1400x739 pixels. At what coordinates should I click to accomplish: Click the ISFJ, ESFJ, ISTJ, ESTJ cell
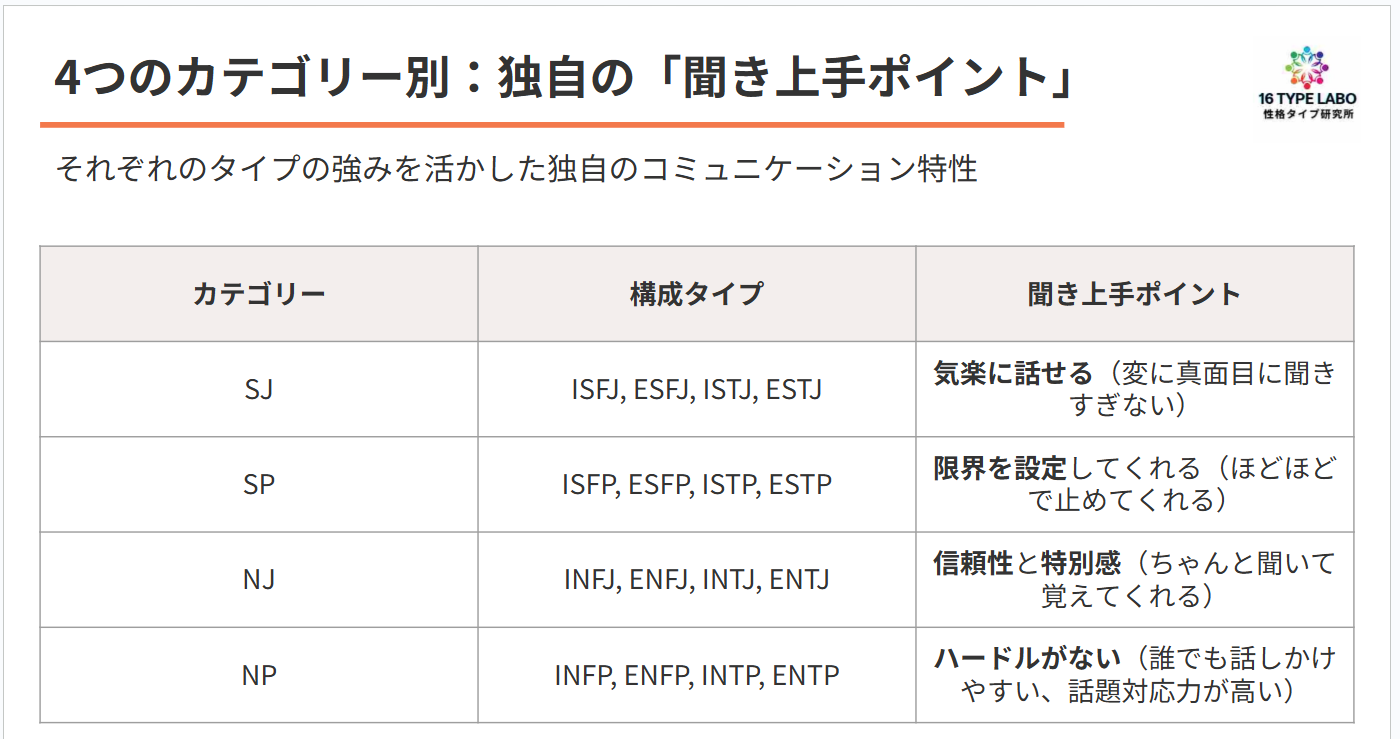tap(696, 389)
